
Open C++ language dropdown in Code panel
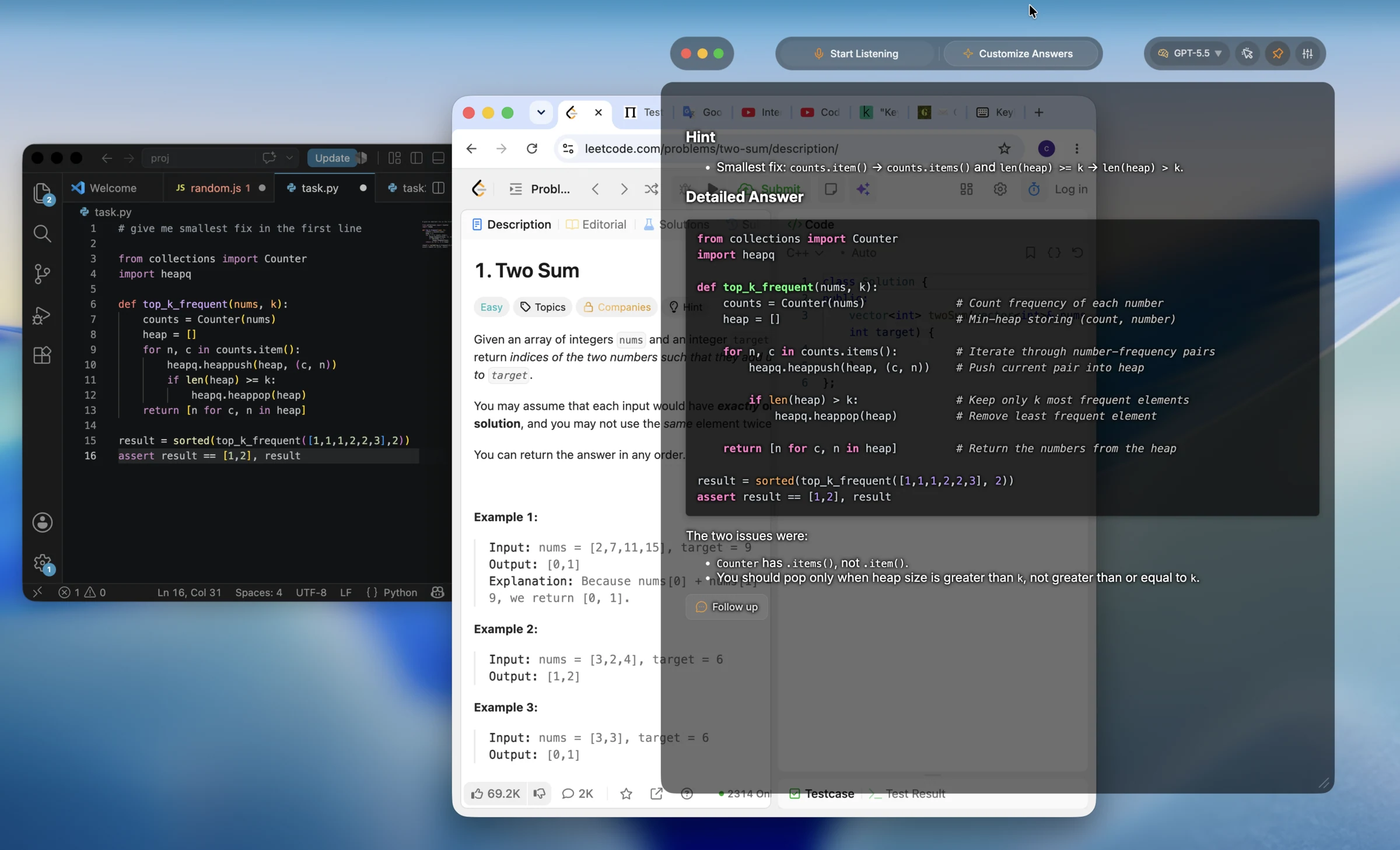pos(804,253)
